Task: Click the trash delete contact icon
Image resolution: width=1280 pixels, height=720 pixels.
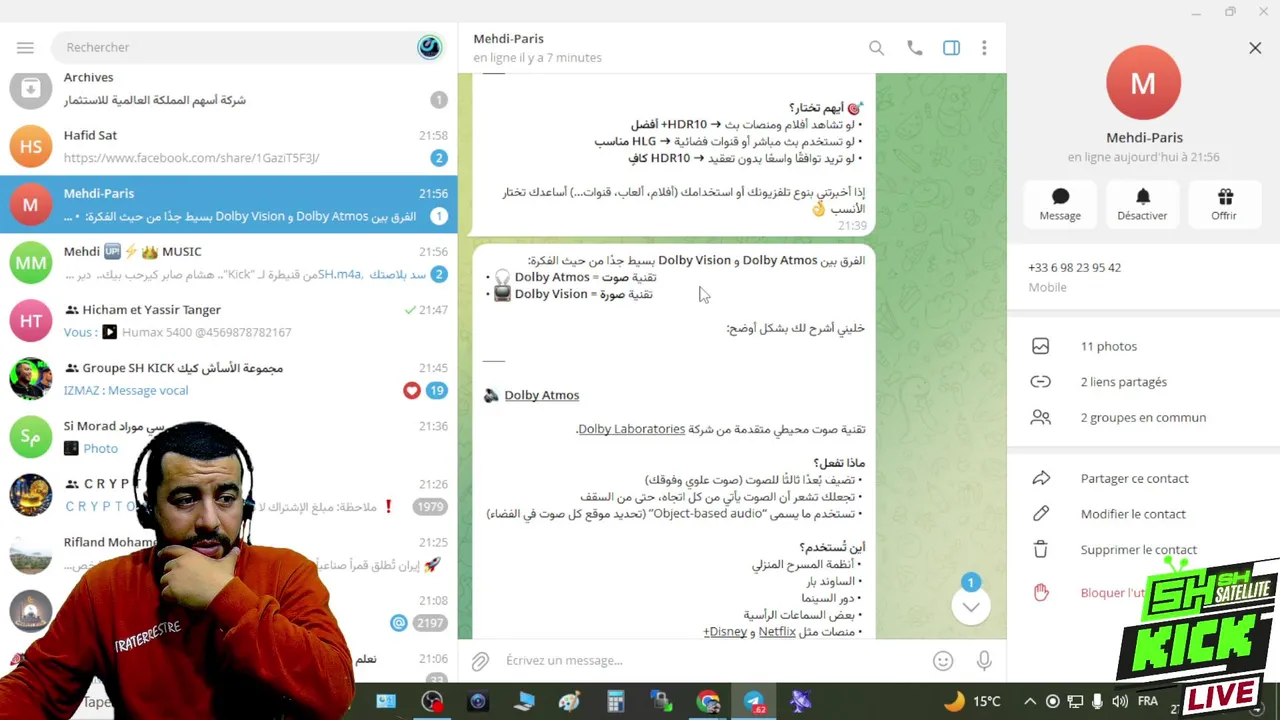Action: 1041,550
